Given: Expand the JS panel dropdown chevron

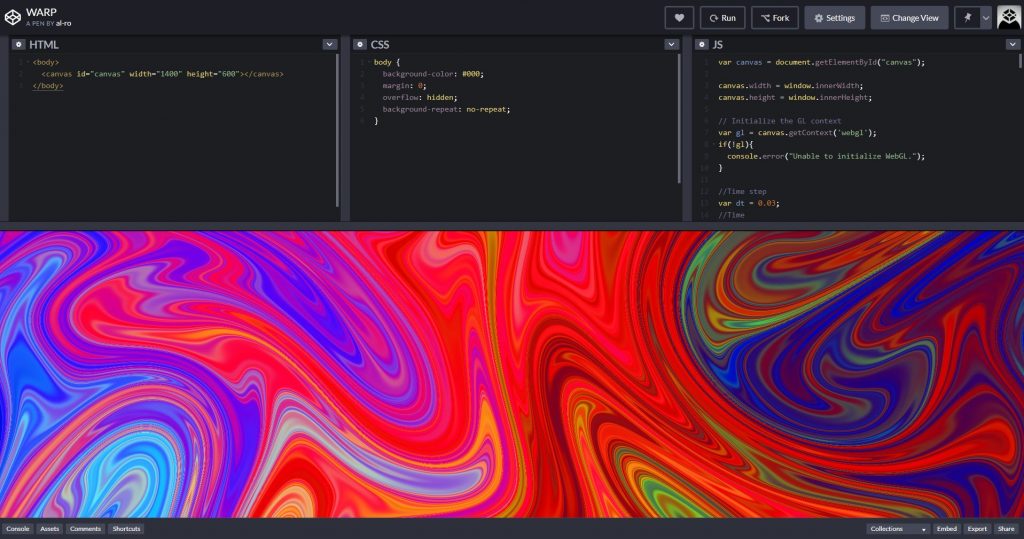Looking at the screenshot, I should pos(1012,44).
